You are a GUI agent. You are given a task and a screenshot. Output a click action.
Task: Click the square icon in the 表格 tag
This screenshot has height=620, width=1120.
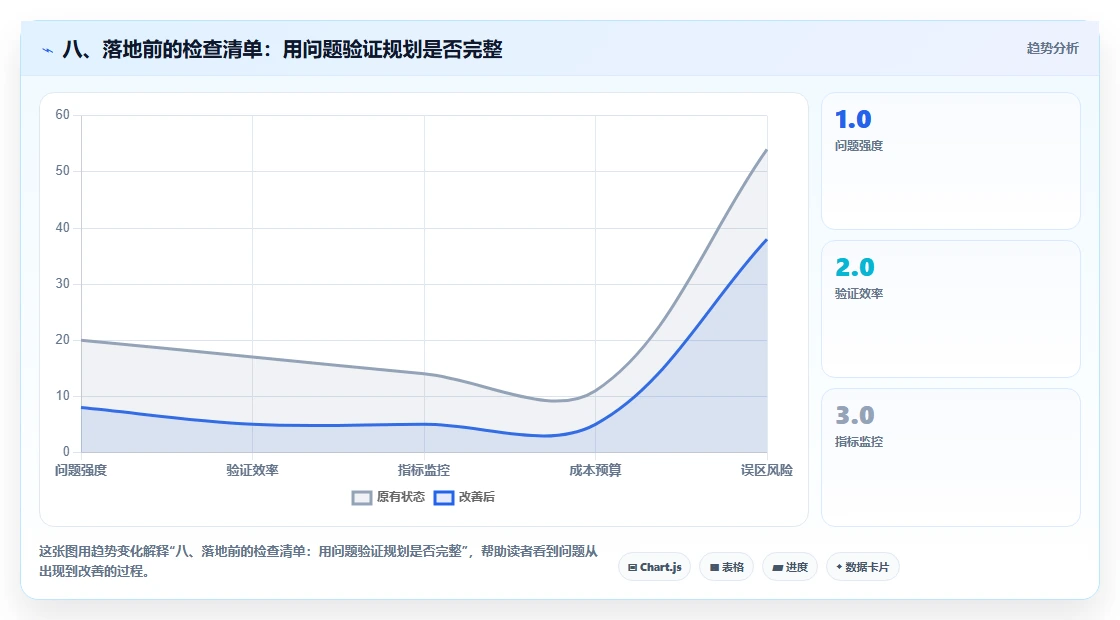tap(714, 568)
